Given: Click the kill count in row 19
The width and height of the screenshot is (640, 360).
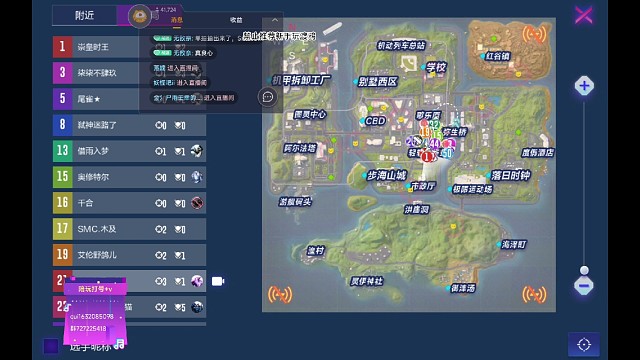Looking at the screenshot, I should tap(160, 256).
